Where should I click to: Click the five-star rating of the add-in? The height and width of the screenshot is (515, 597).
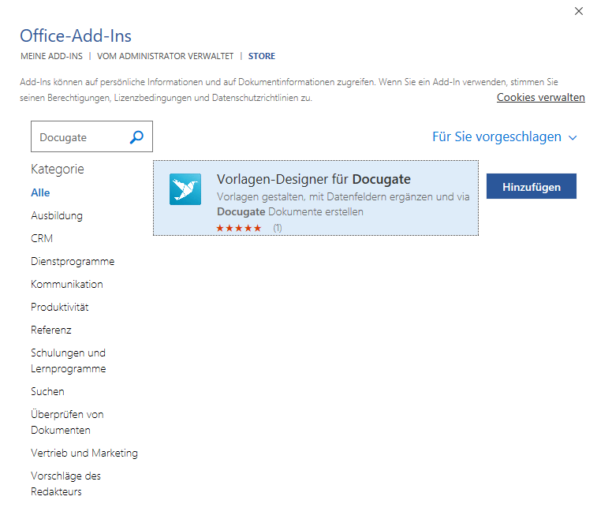(x=239, y=228)
